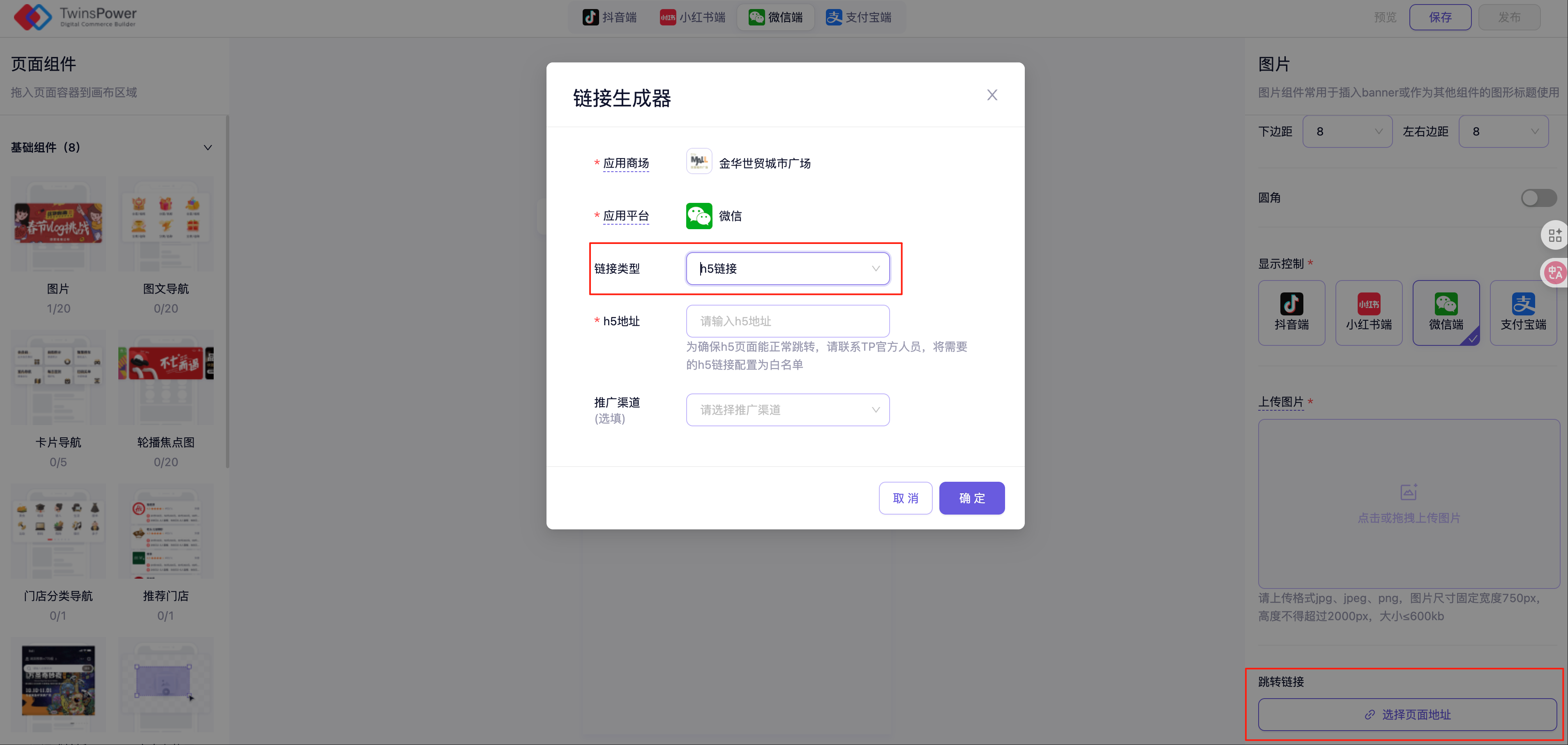Click the TwinsPower logo icon

[33, 17]
